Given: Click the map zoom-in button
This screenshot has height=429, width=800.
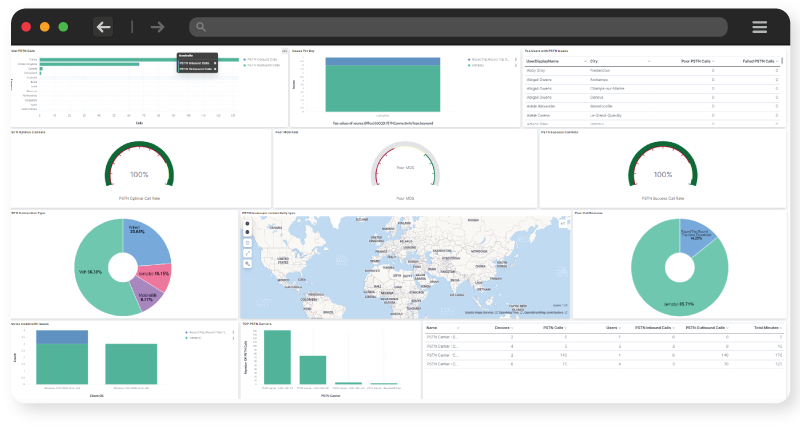Looking at the screenshot, I should tap(247, 223).
